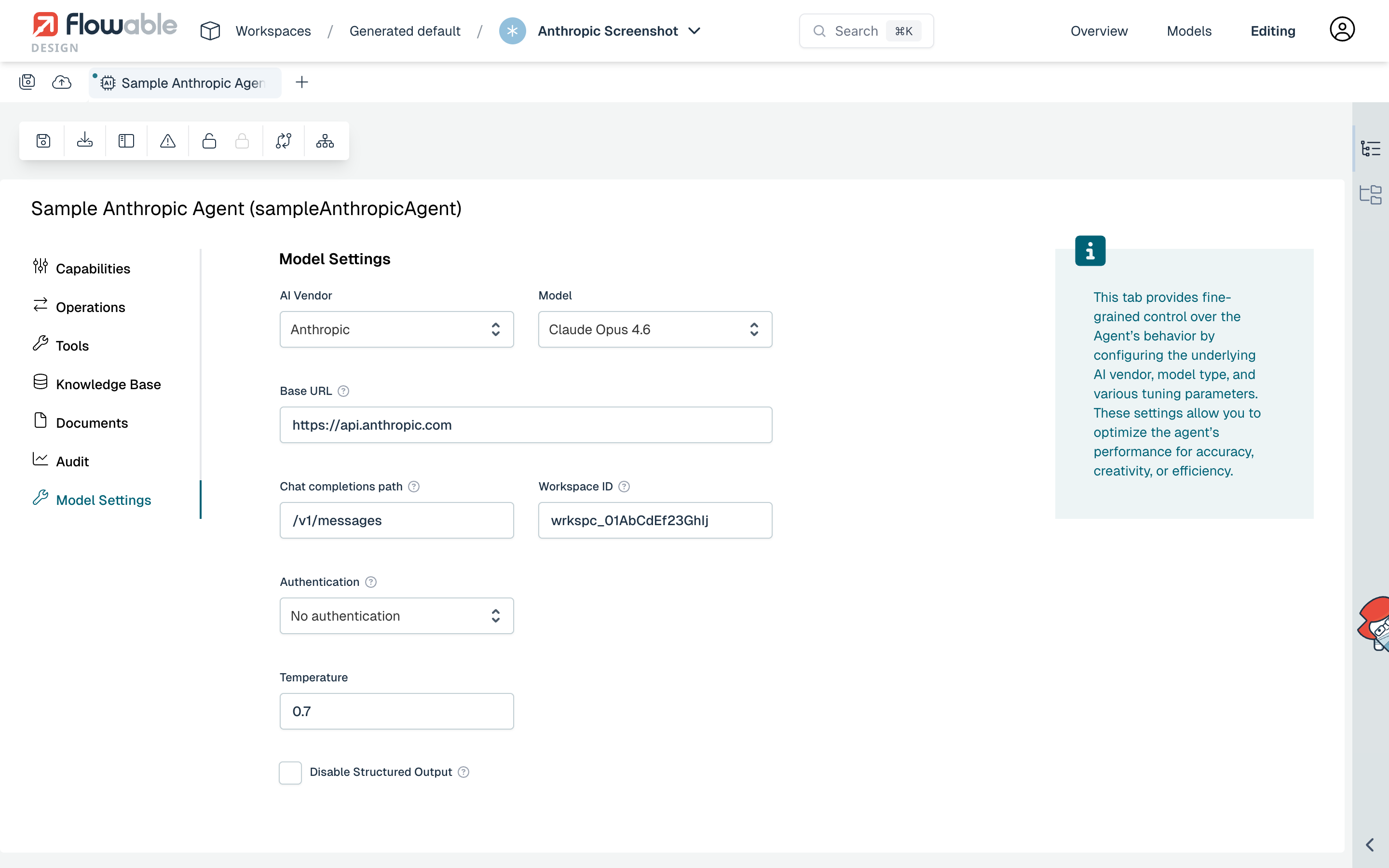This screenshot has height=868, width=1389.
Task: Click the Flowable Design logo
Action: click(x=104, y=31)
